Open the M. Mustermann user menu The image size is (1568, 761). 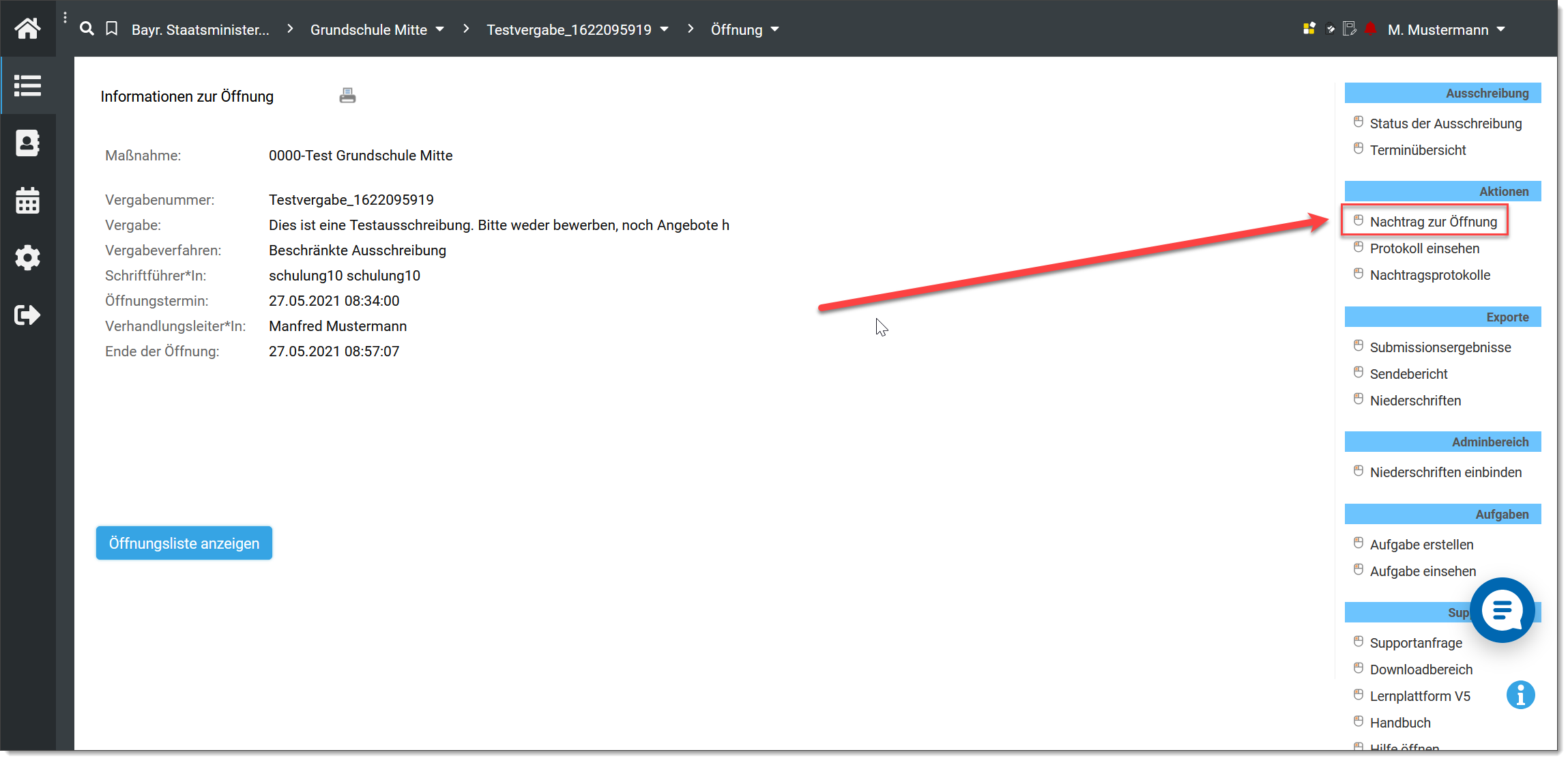[1447, 29]
